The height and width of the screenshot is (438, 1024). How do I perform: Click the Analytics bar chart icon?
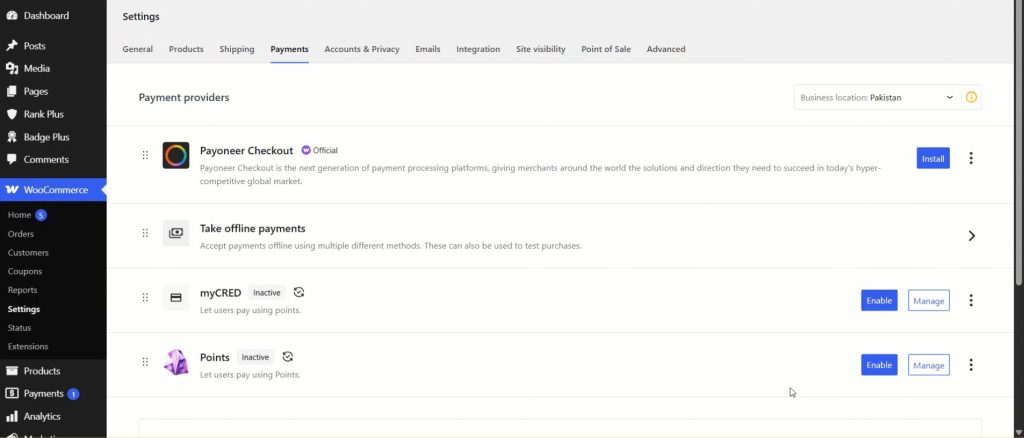pos(12,416)
